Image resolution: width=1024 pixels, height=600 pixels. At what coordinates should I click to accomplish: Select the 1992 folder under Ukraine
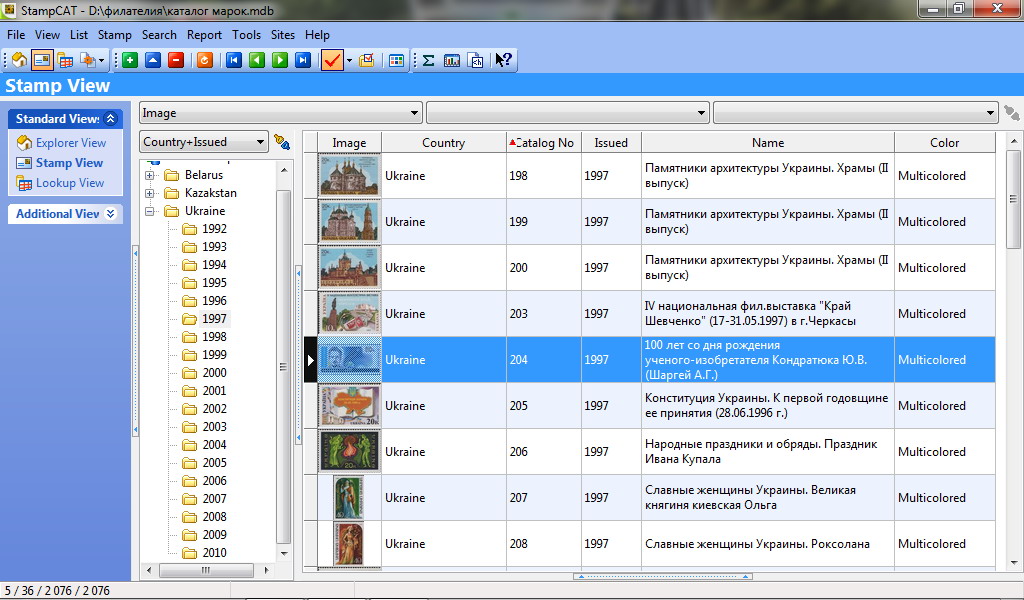click(x=214, y=229)
